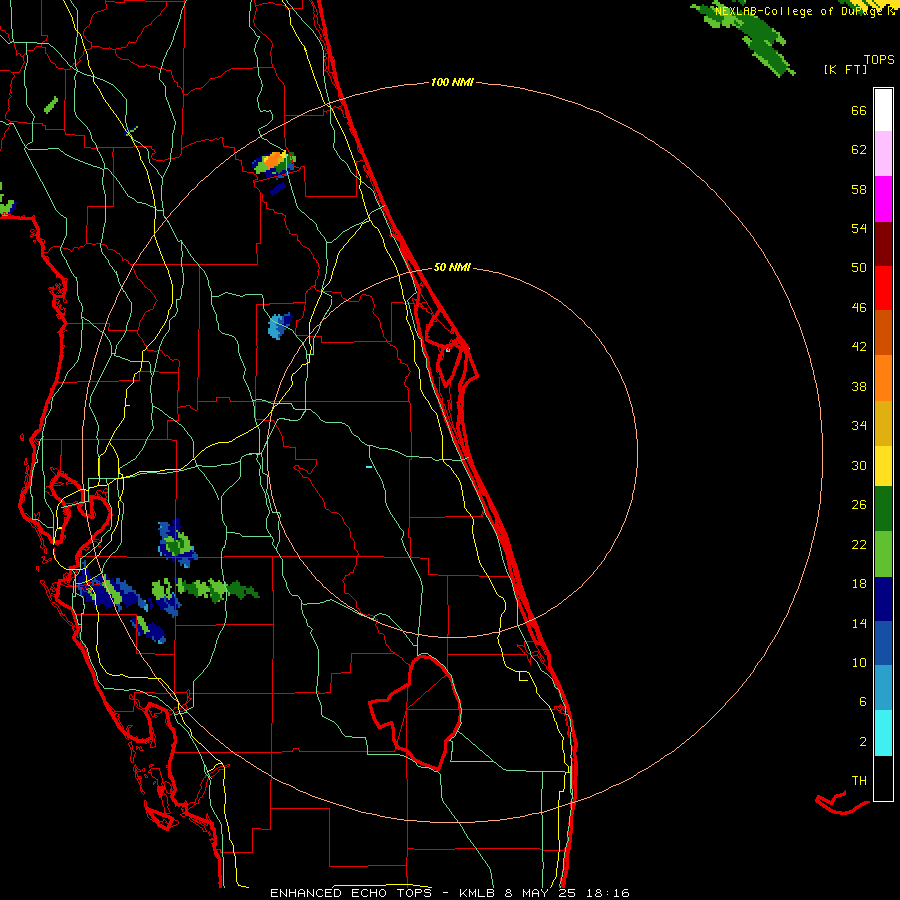The width and height of the screenshot is (900, 900).
Task: Select the dark red legend swatch
Action: pos(883,244)
